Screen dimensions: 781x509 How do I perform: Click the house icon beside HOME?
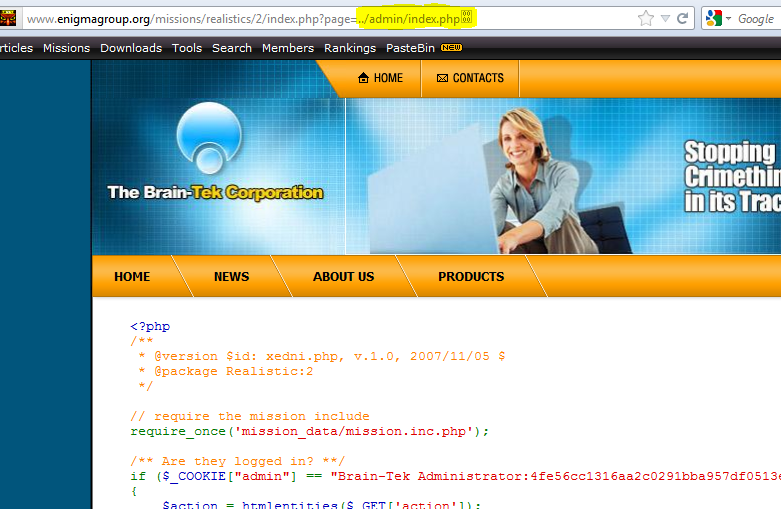click(x=363, y=78)
